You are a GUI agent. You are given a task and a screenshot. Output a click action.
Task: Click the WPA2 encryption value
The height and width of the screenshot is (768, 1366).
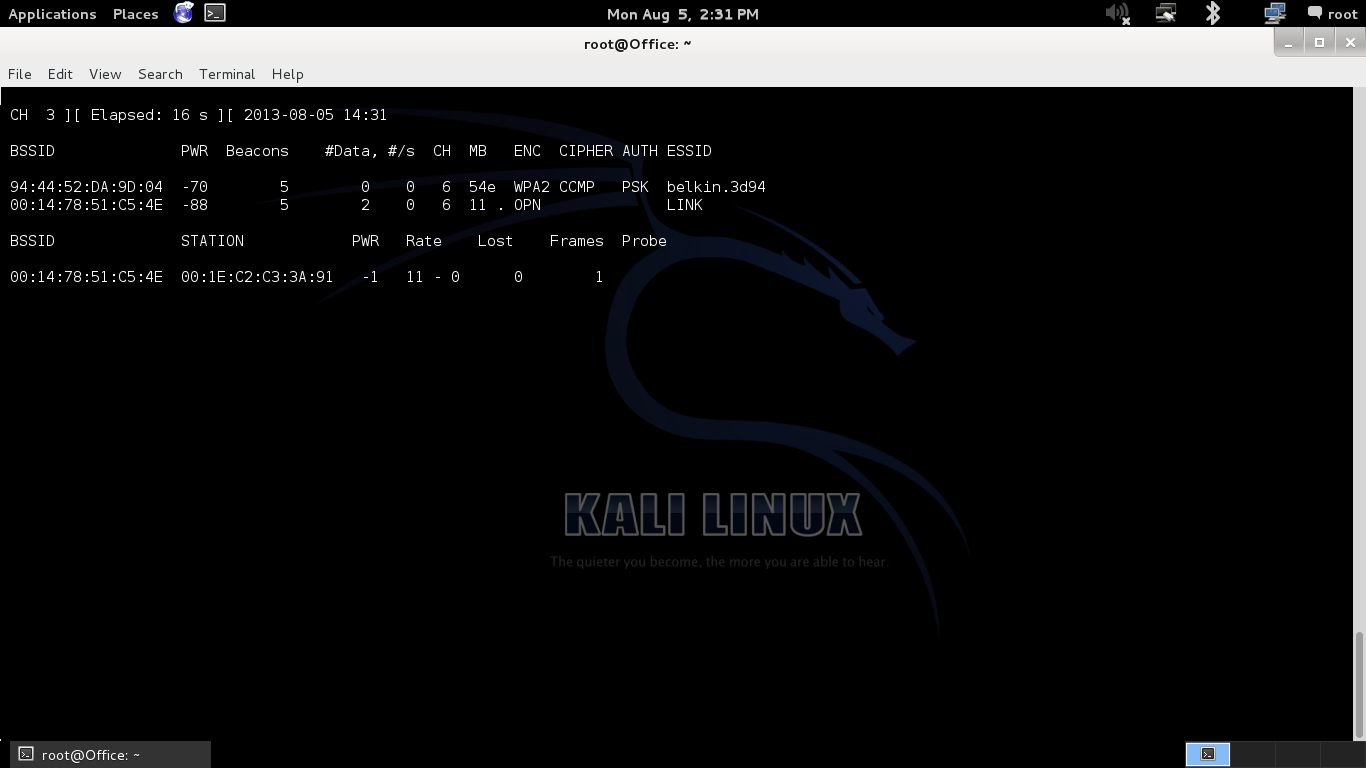532,187
